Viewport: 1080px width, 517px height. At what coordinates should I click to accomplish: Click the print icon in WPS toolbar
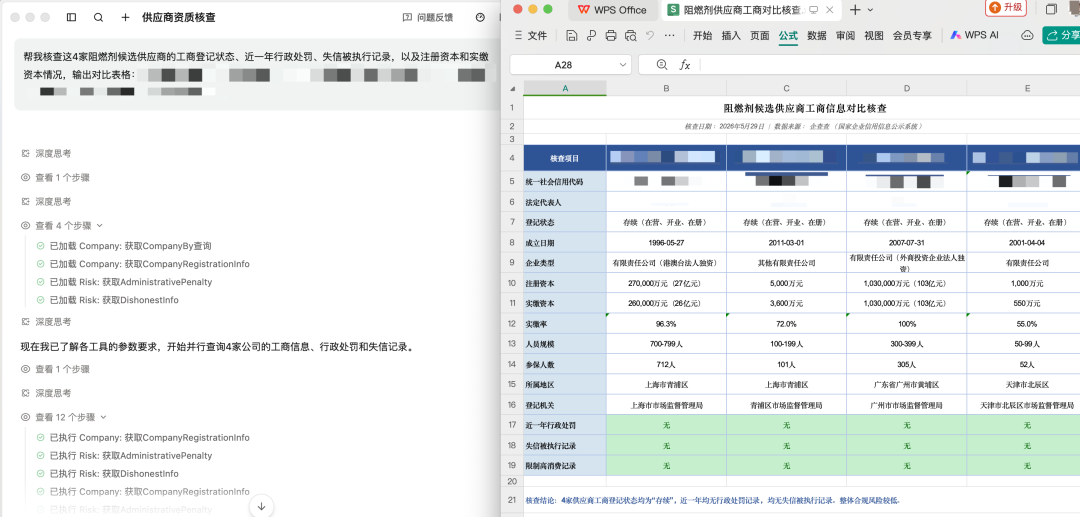[x=610, y=35]
